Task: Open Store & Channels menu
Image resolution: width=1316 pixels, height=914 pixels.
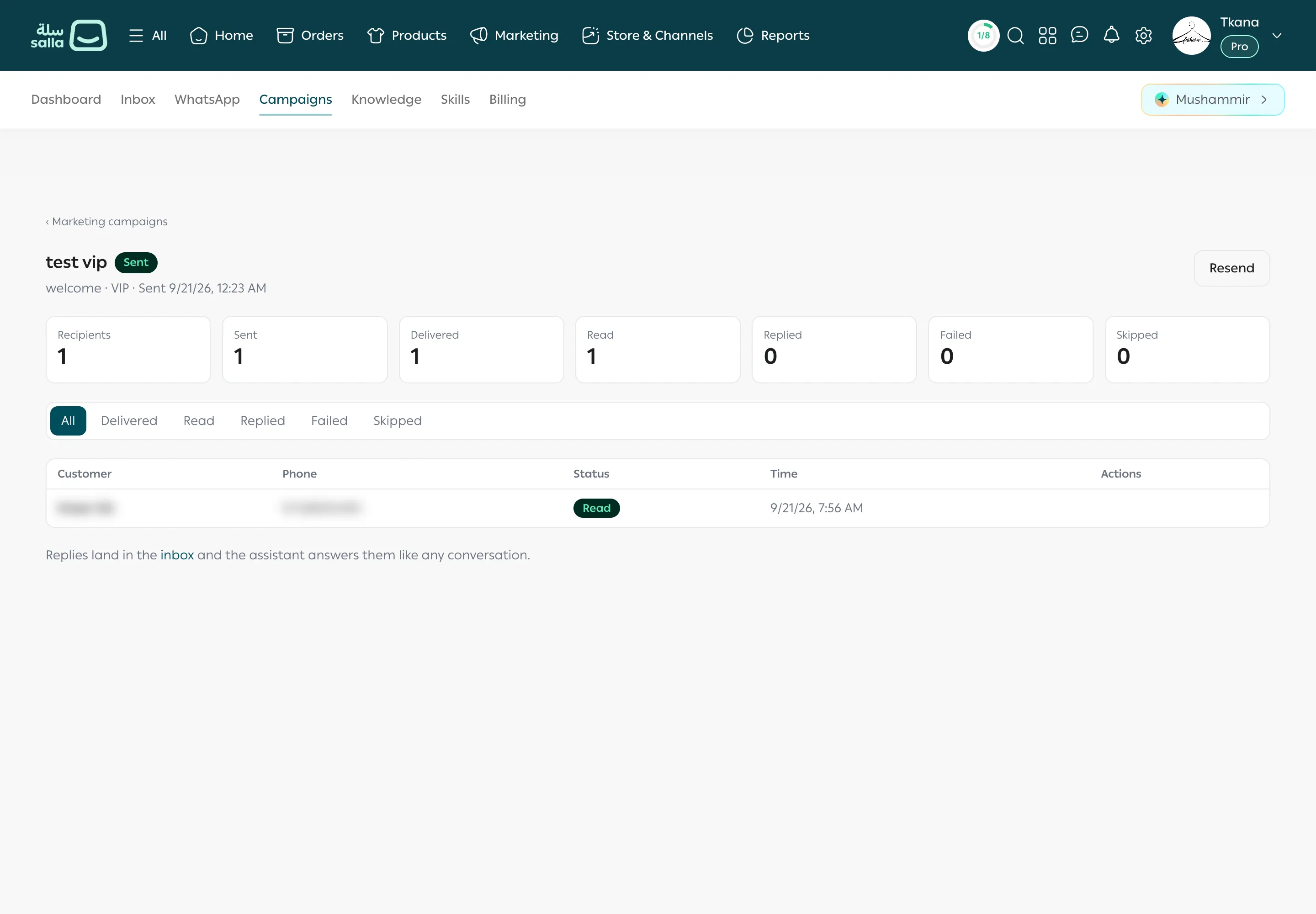Action: click(647, 36)
